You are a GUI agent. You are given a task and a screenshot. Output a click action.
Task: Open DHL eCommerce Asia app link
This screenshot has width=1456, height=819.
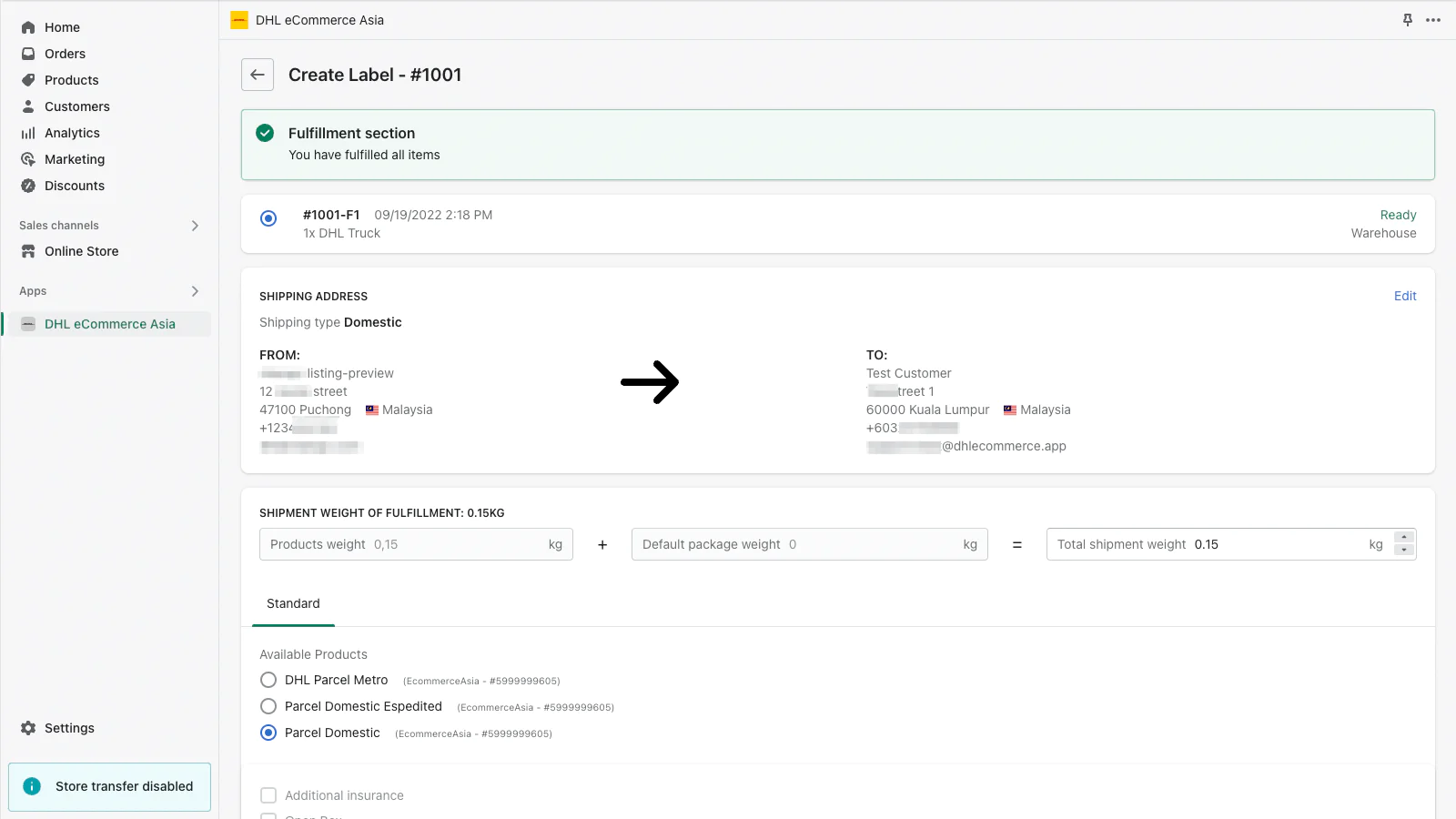(110, 324)
